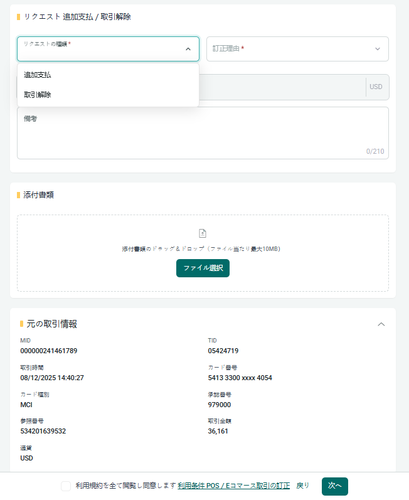Close the リクエストの種類 dropdown using its up-arrow

188,49
